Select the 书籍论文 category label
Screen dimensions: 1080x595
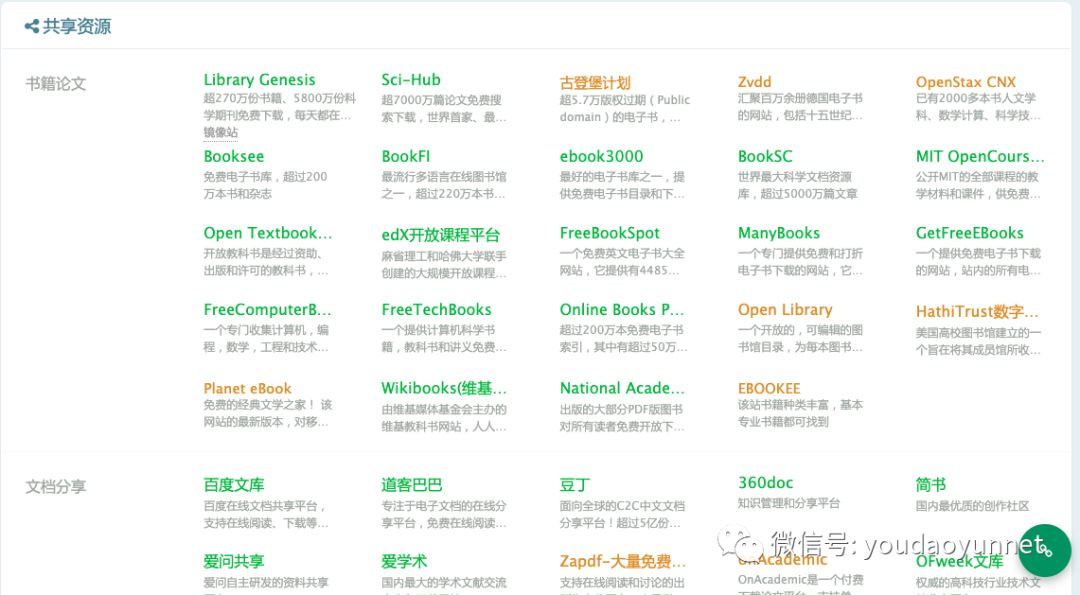click(x=56, y=84)
